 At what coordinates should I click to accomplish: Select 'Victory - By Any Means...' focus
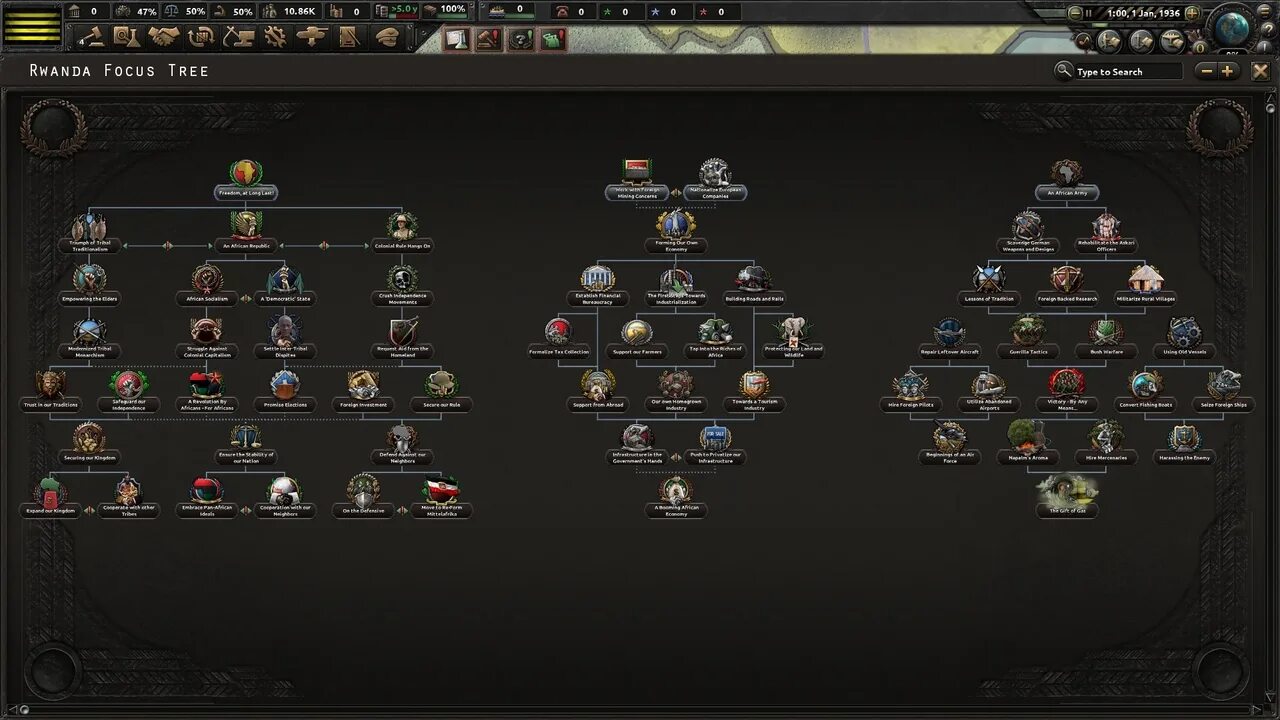pyautogui.click(x=1067, y=392)
